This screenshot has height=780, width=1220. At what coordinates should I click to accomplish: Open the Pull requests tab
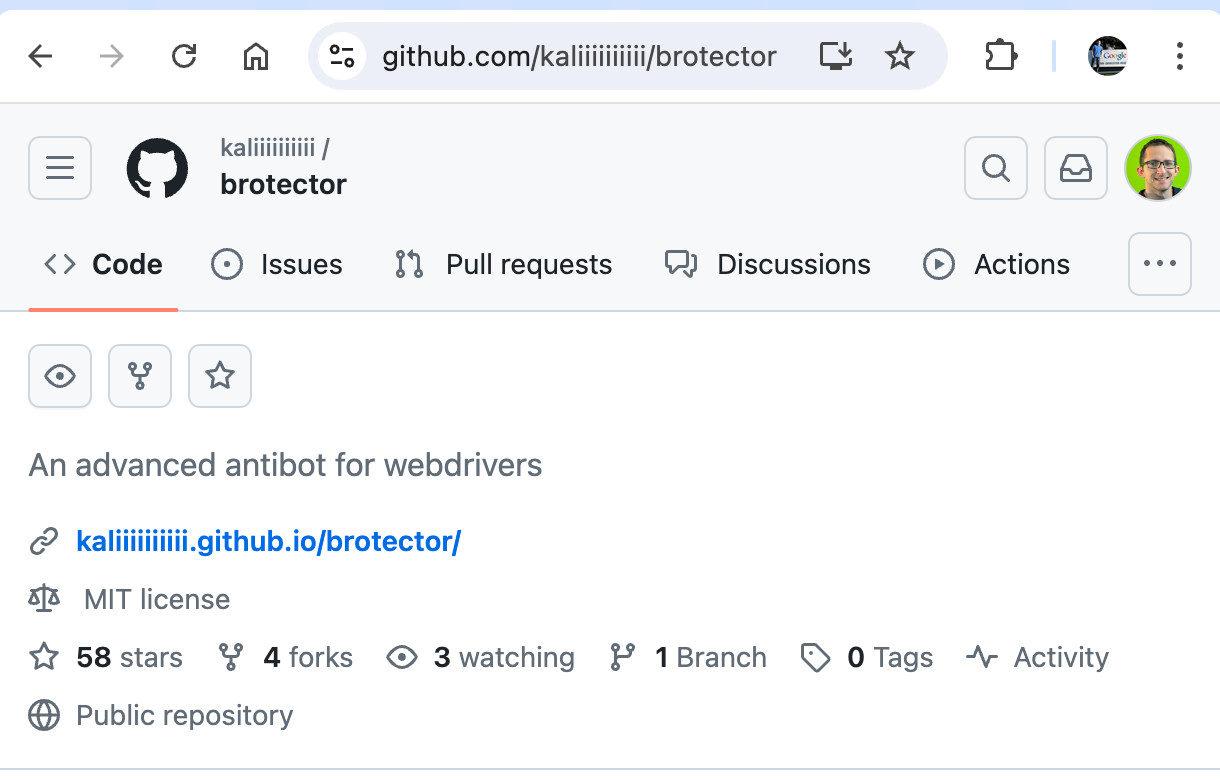[x=503, y=264]
